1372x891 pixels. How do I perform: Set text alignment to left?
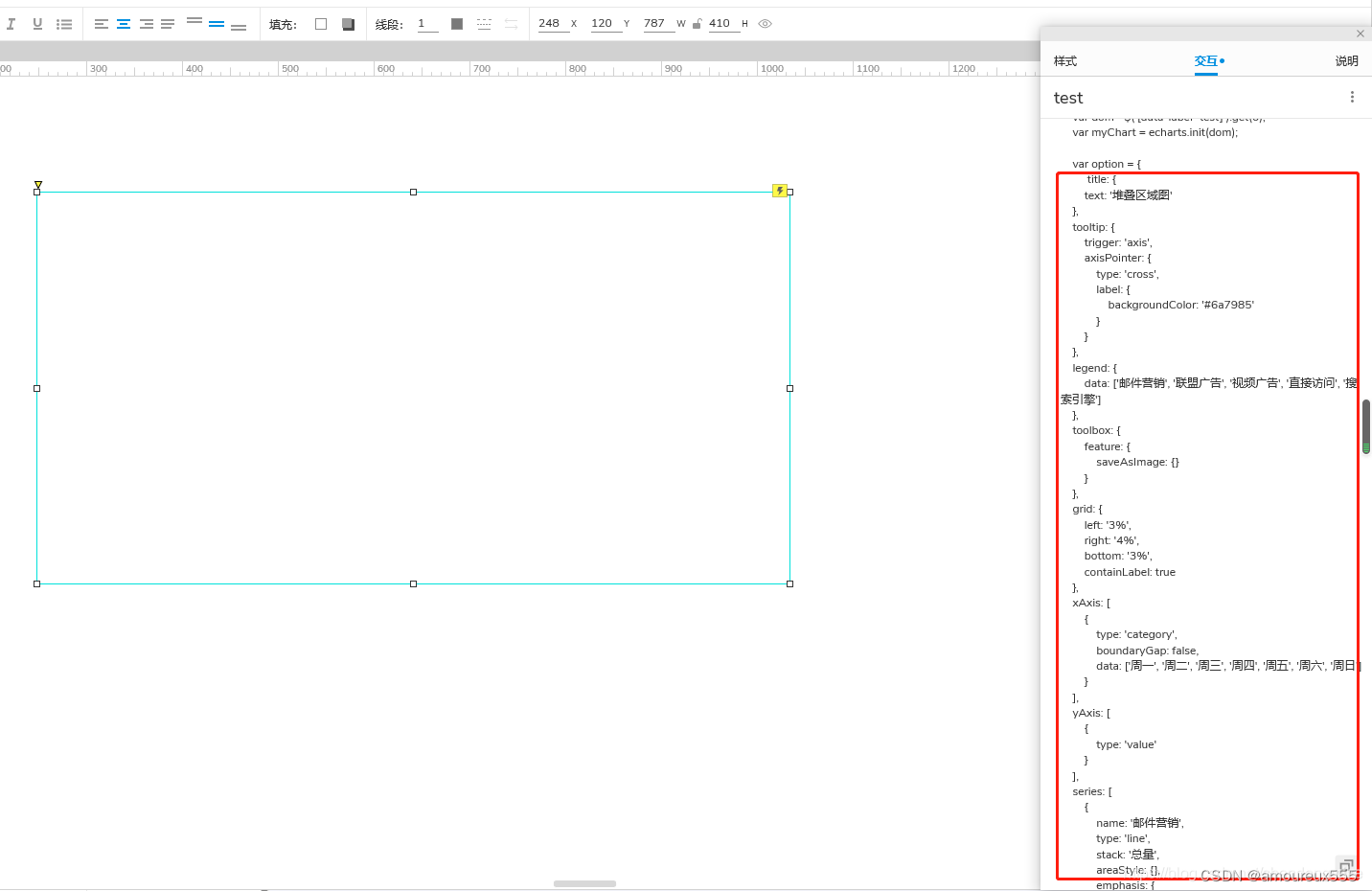tap(100, 23)
